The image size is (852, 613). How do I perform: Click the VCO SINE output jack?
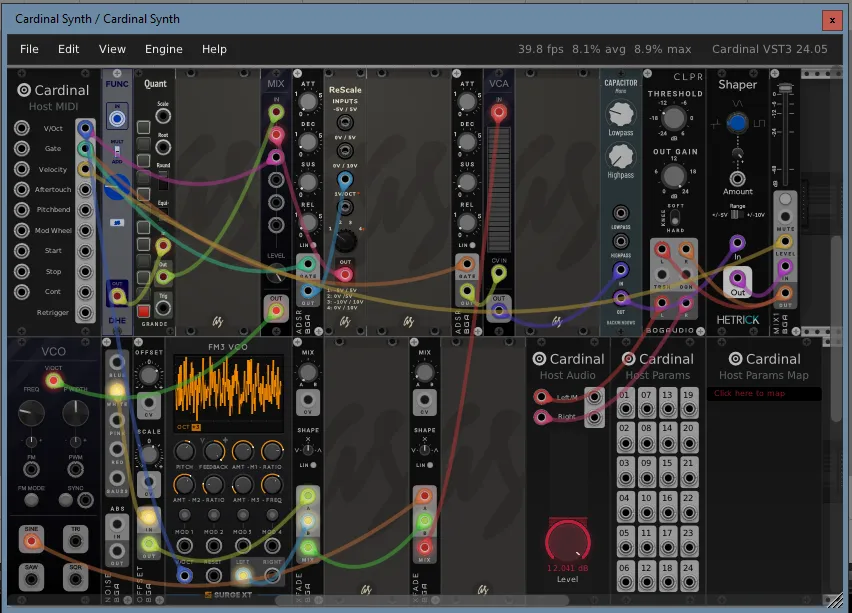(31, 541)
